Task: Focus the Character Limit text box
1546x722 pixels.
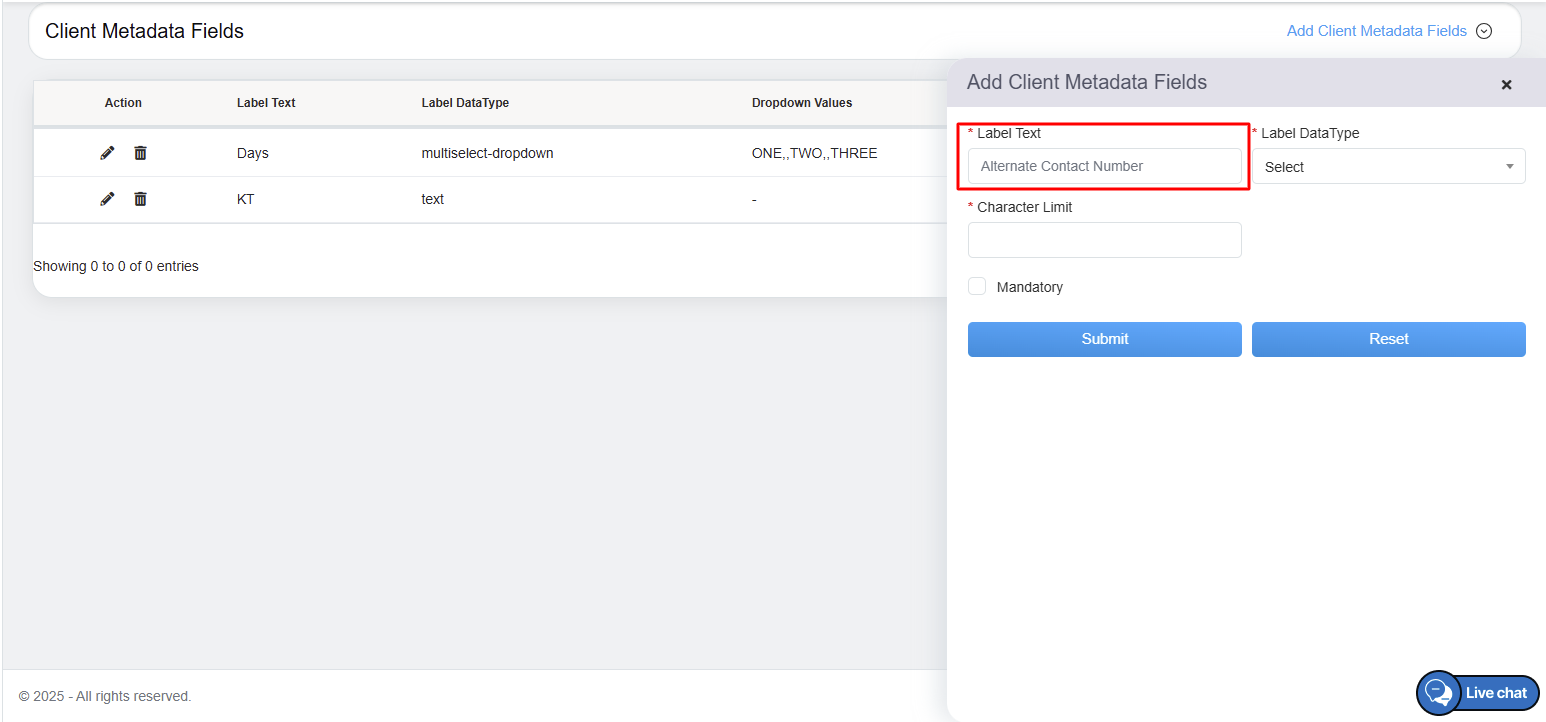Action: point(1104,240)
